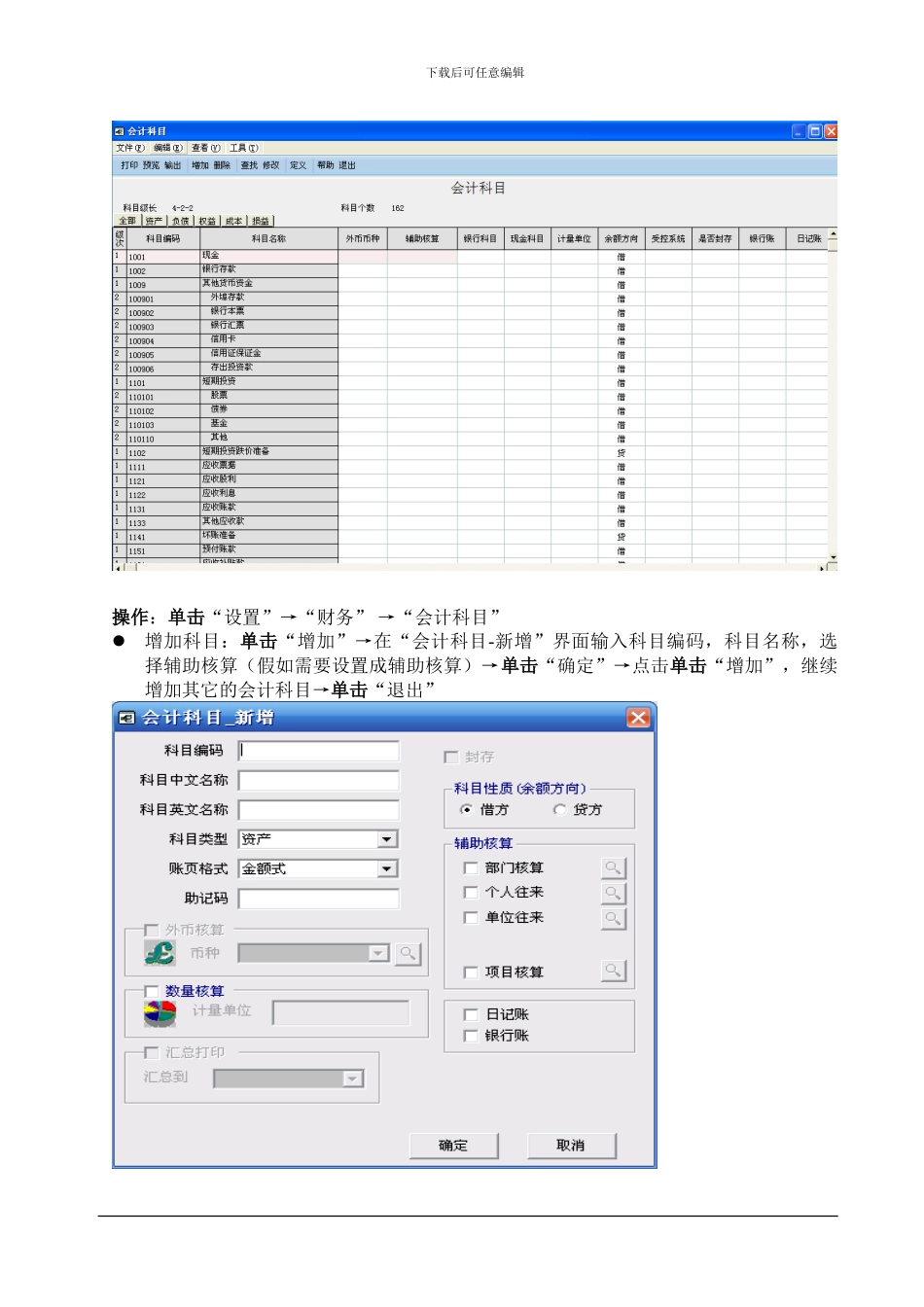Toggle the 数量核算 checkbox
This screenshot has height=1307, width=924.
pyautogui.click(x=152, y=991)
